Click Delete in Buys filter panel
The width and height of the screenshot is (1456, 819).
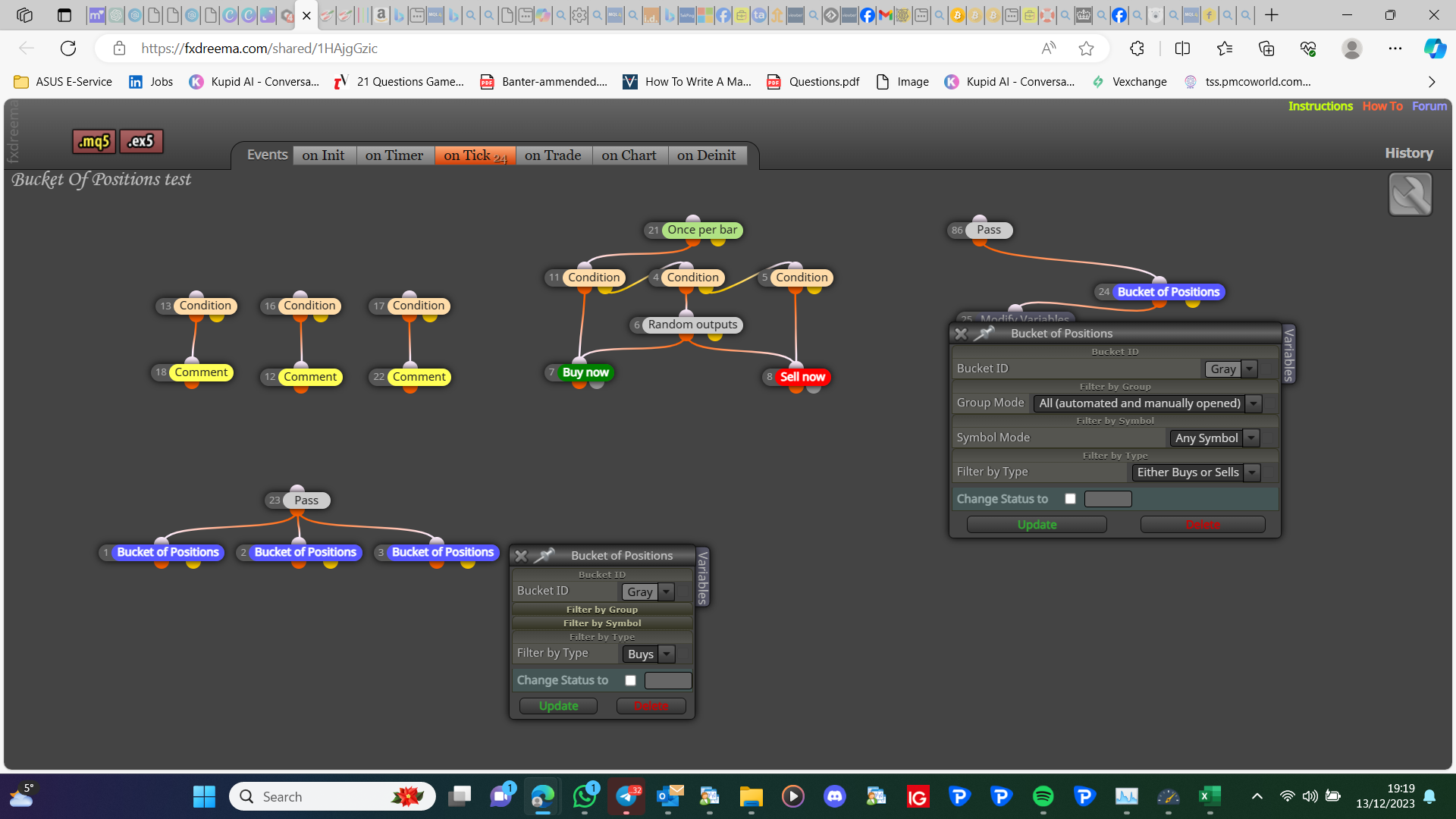point(651,706)
